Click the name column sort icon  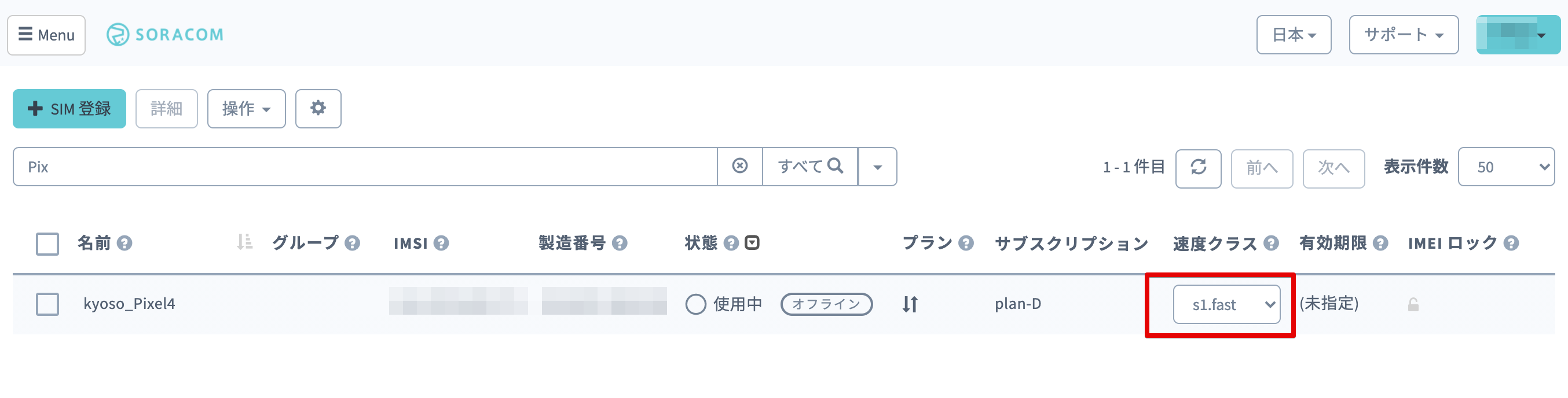244,242
